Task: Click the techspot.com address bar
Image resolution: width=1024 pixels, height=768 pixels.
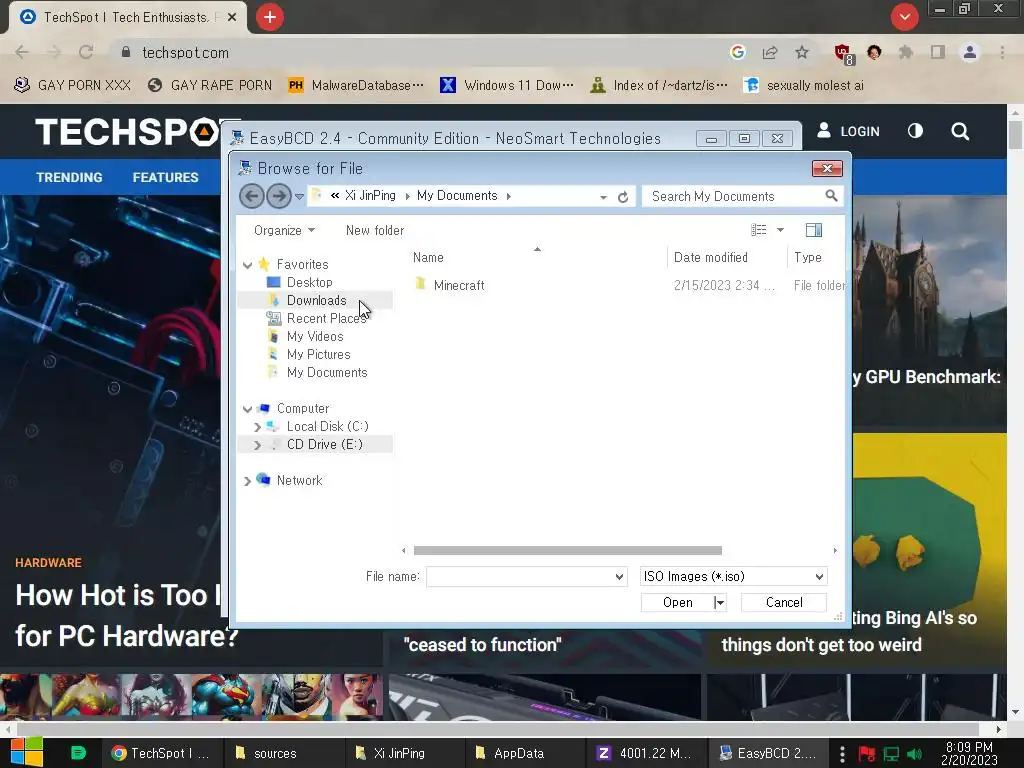Action: tap(418, 52)
